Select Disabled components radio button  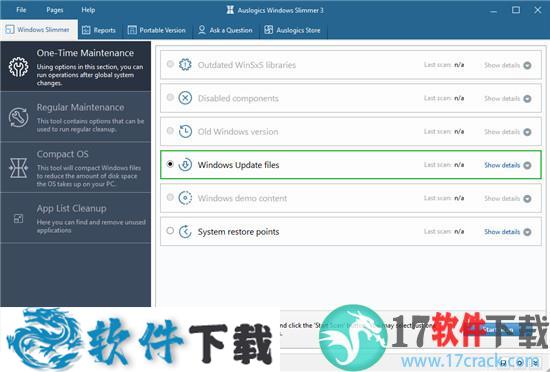coord(170,97)
